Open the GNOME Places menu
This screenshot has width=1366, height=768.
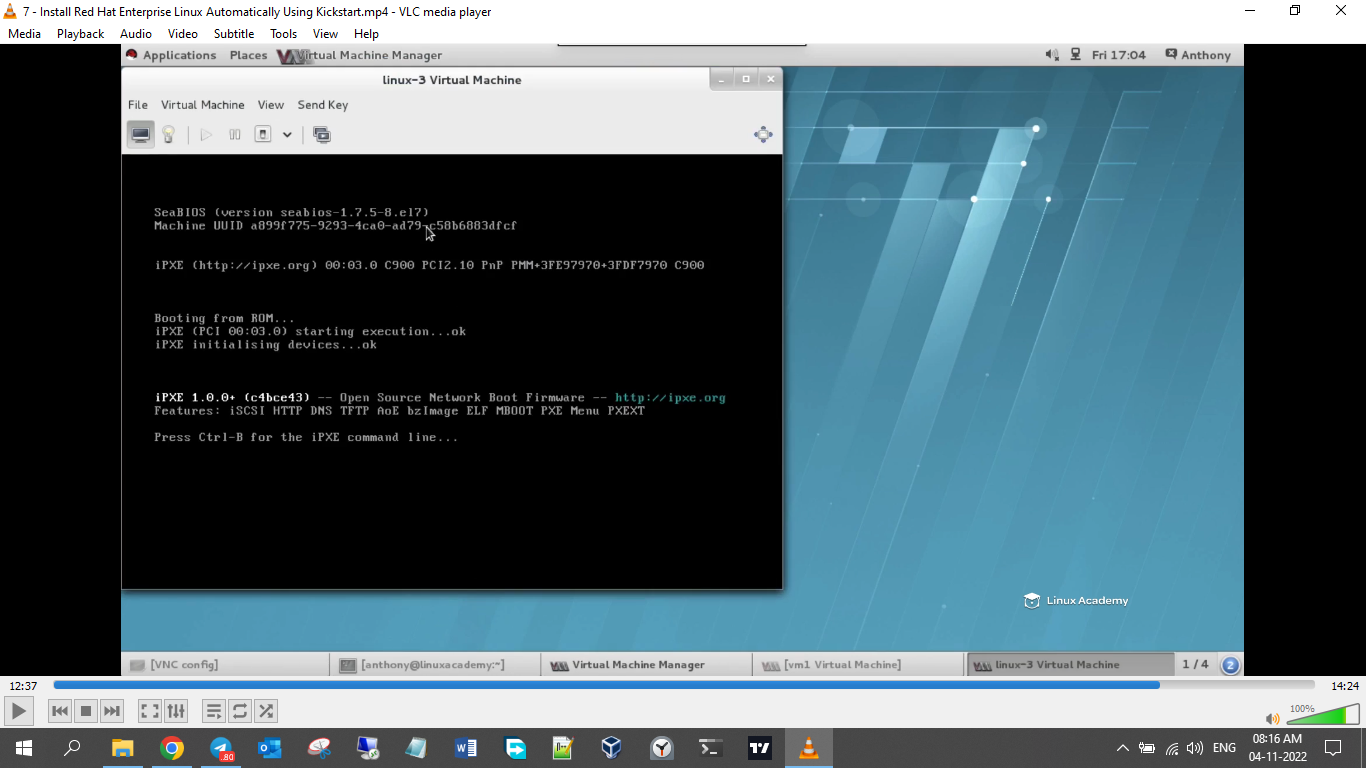tap(248, 55)
